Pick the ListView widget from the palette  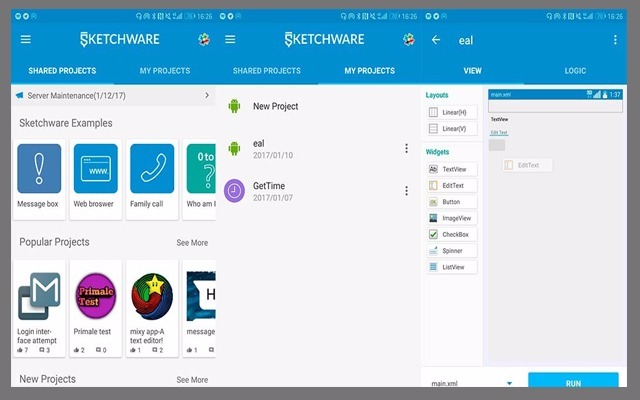point(452,267)
